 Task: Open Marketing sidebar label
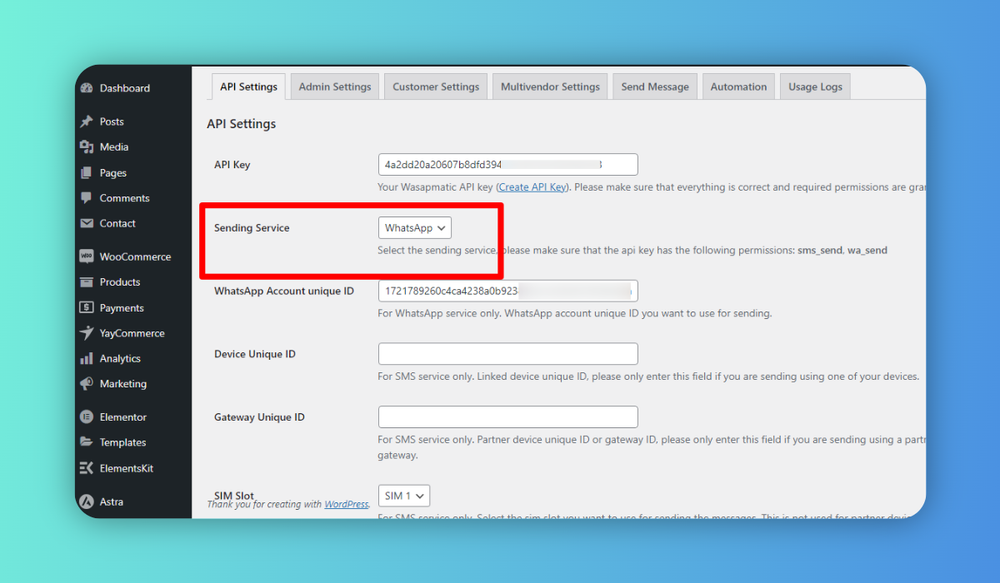(x=123, y=383)
